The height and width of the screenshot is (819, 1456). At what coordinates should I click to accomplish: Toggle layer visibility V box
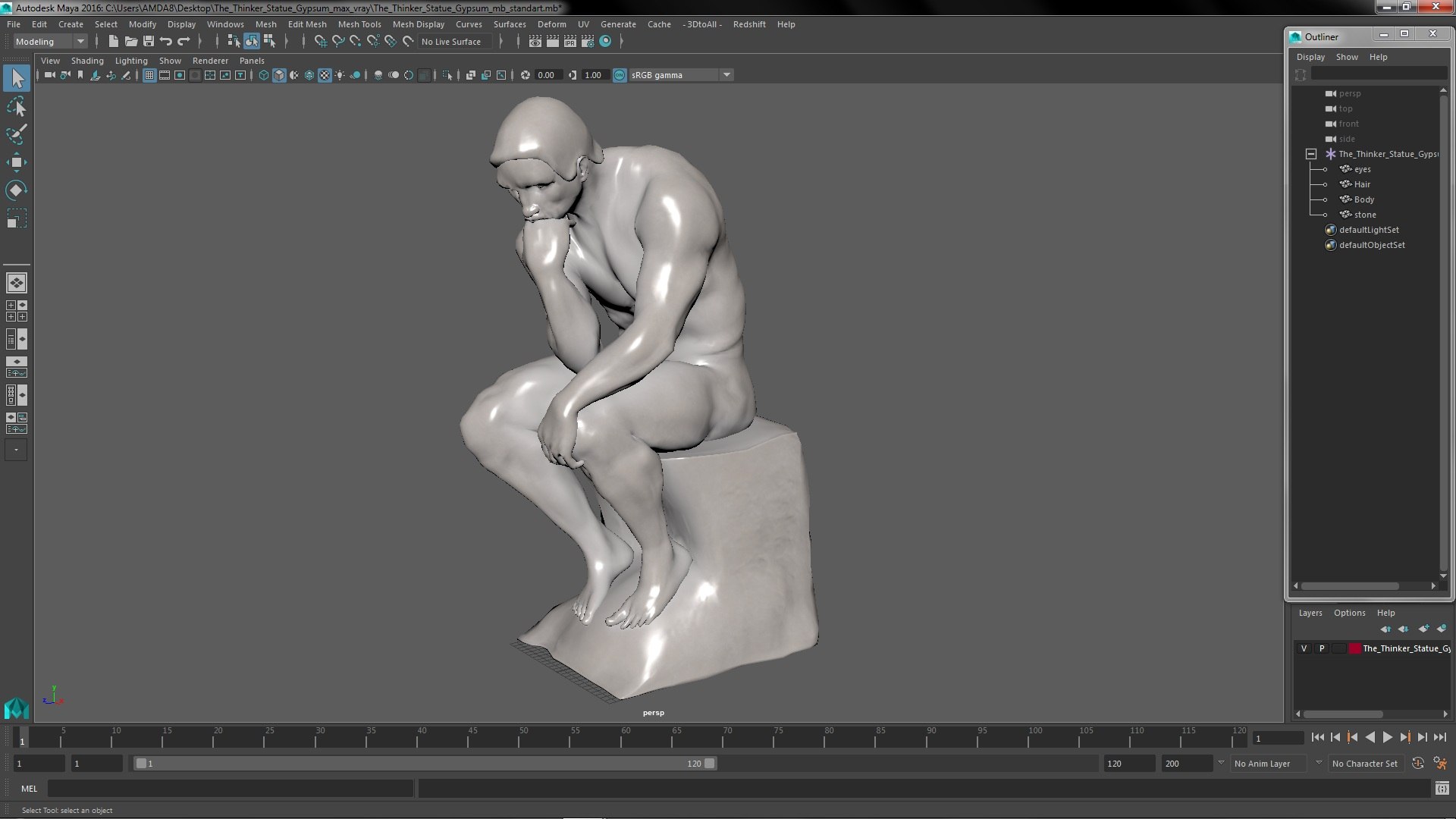(x=1304, y=648)
